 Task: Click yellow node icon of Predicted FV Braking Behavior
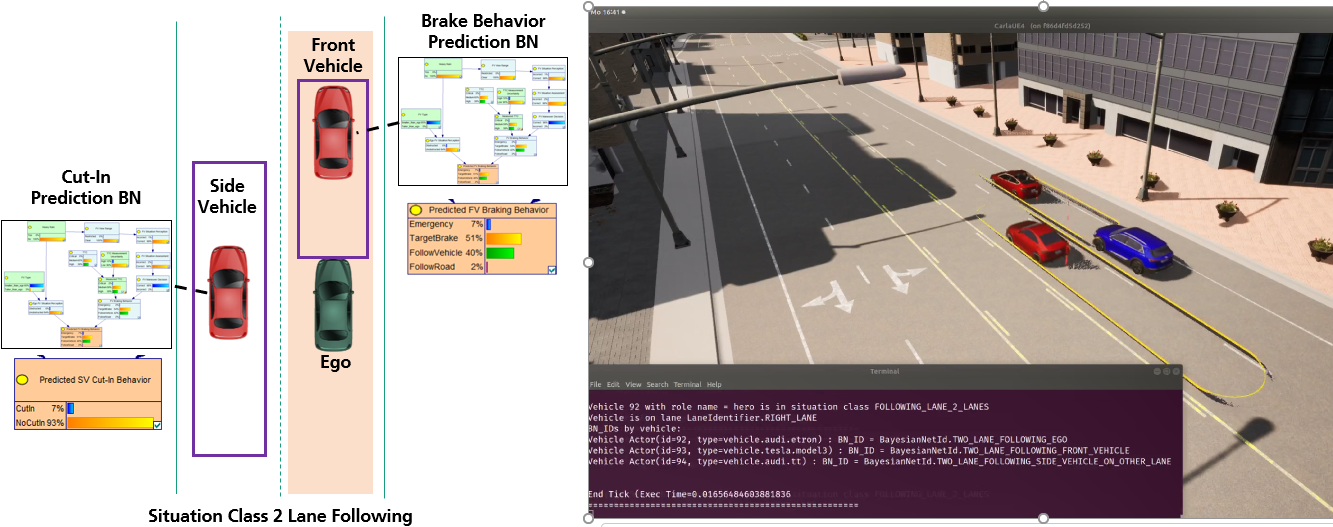[416, 211]
